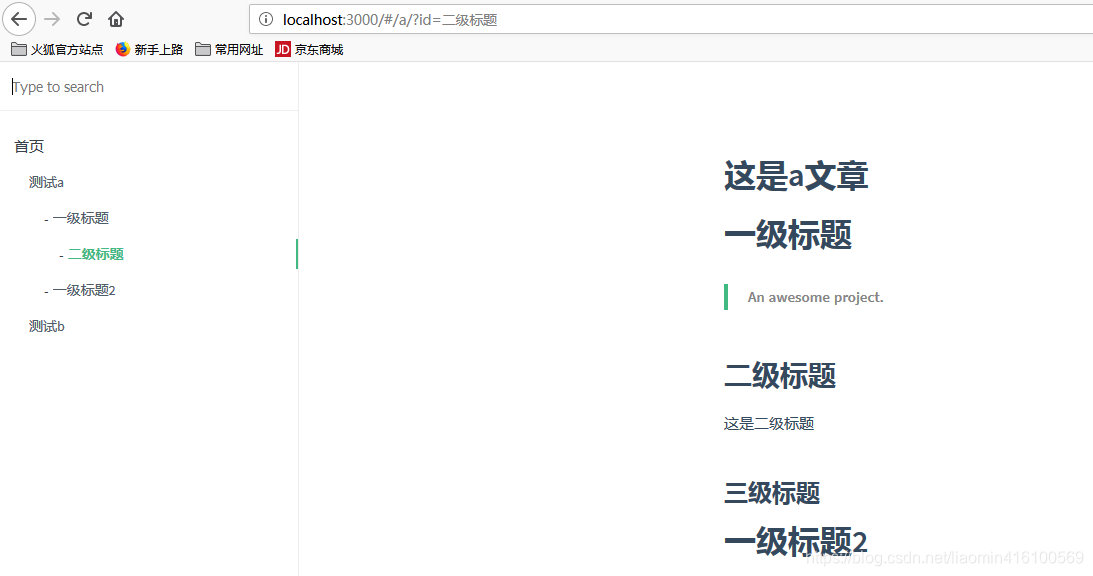Click the Type to search field
Image resolution: width=1093 pixels, height=576 pixels.
click(149, 87)
